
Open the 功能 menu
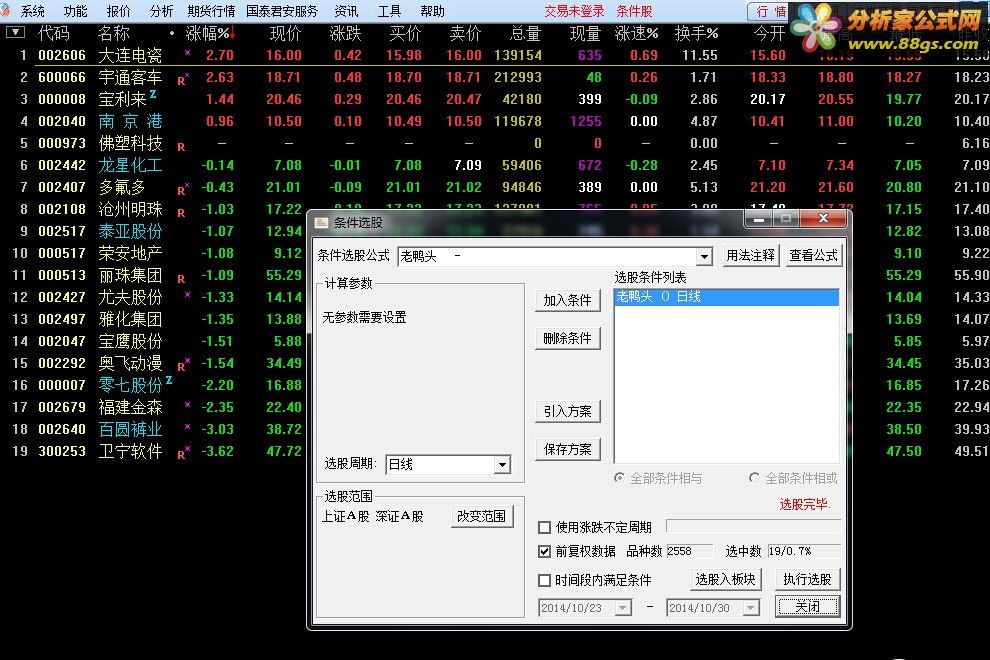pos(75,11)
